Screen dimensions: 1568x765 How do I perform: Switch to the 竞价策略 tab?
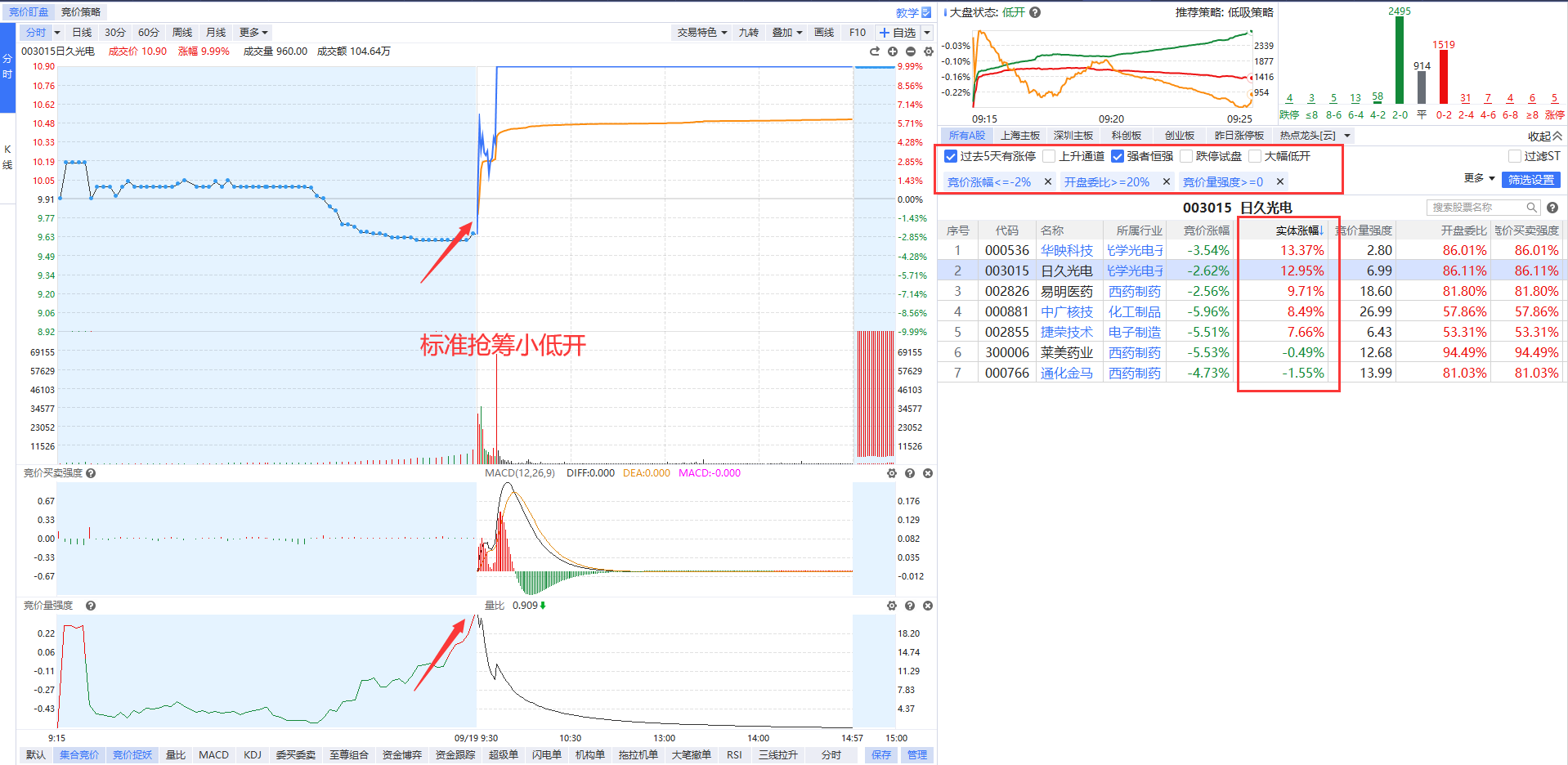click(81, 12)
